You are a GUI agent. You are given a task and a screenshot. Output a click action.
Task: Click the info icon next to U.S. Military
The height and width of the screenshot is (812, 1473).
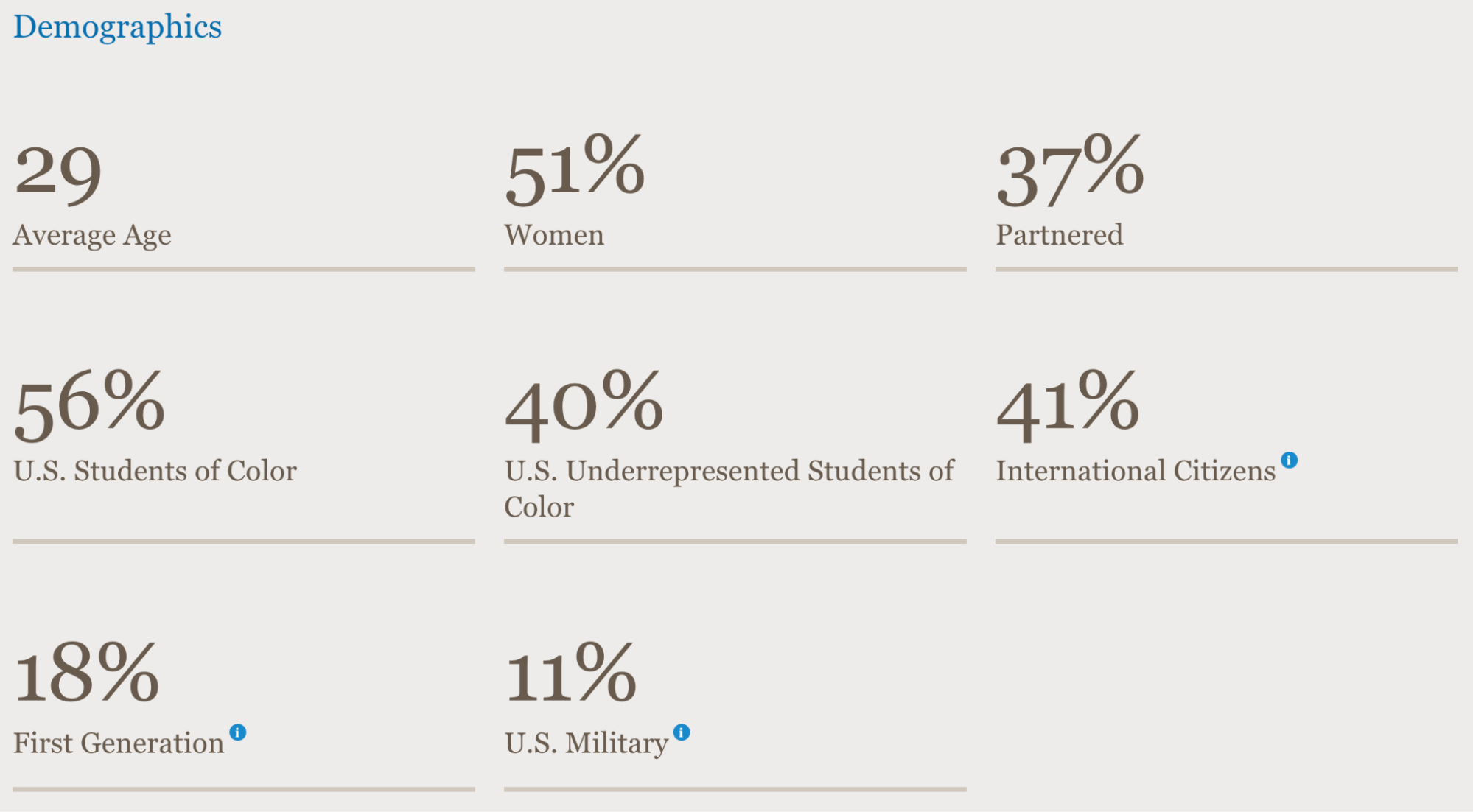coord(682,732)
